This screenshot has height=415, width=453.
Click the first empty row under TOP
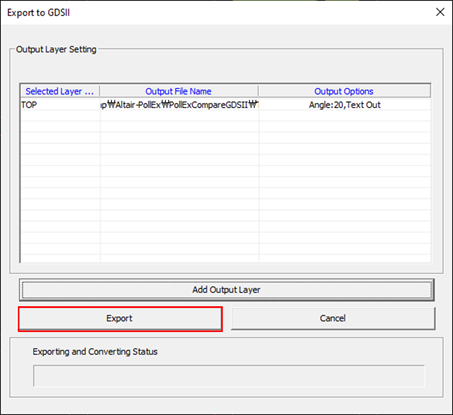(225, 116)
